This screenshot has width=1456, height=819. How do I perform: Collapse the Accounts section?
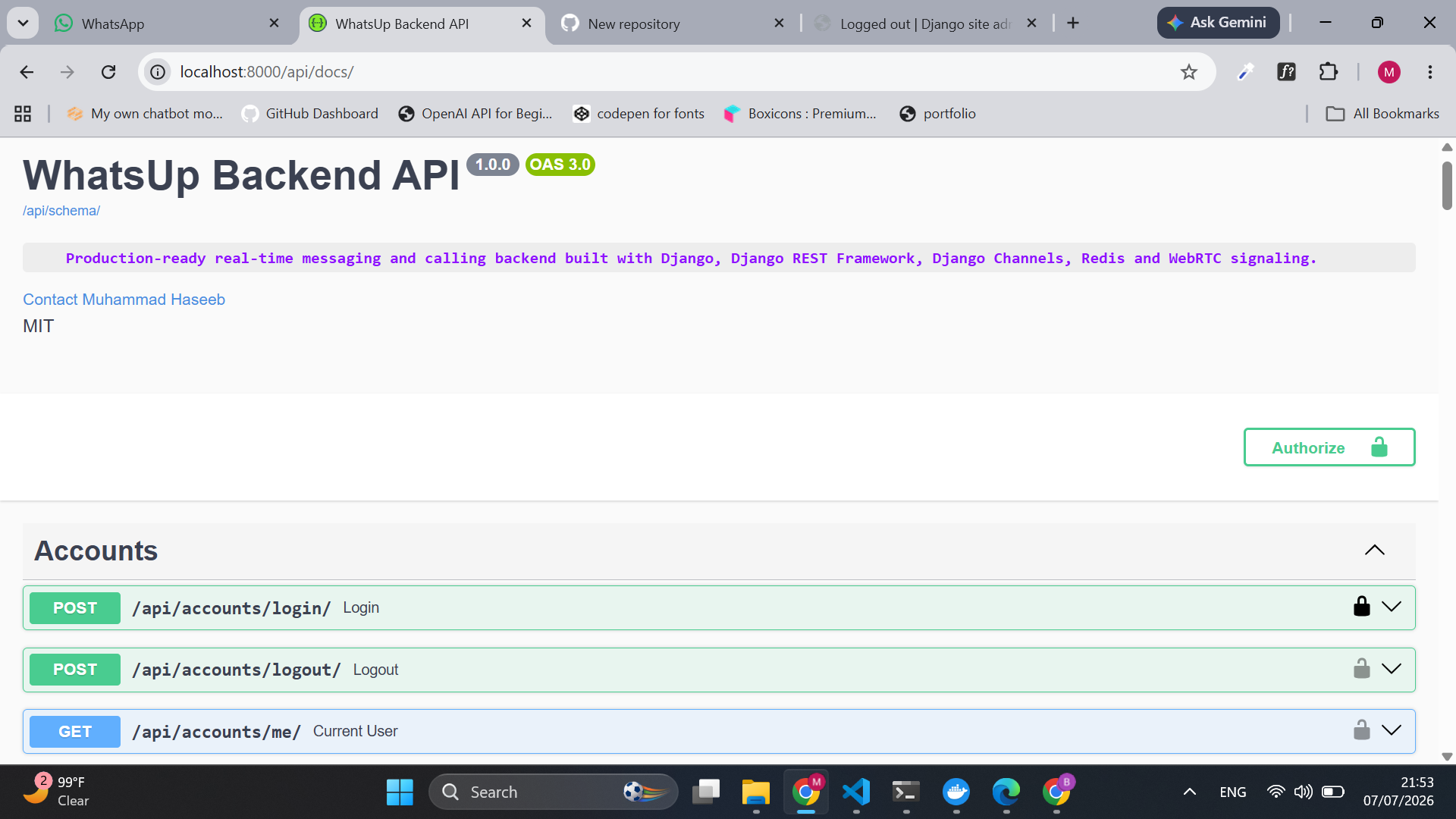coord(1375,551)
